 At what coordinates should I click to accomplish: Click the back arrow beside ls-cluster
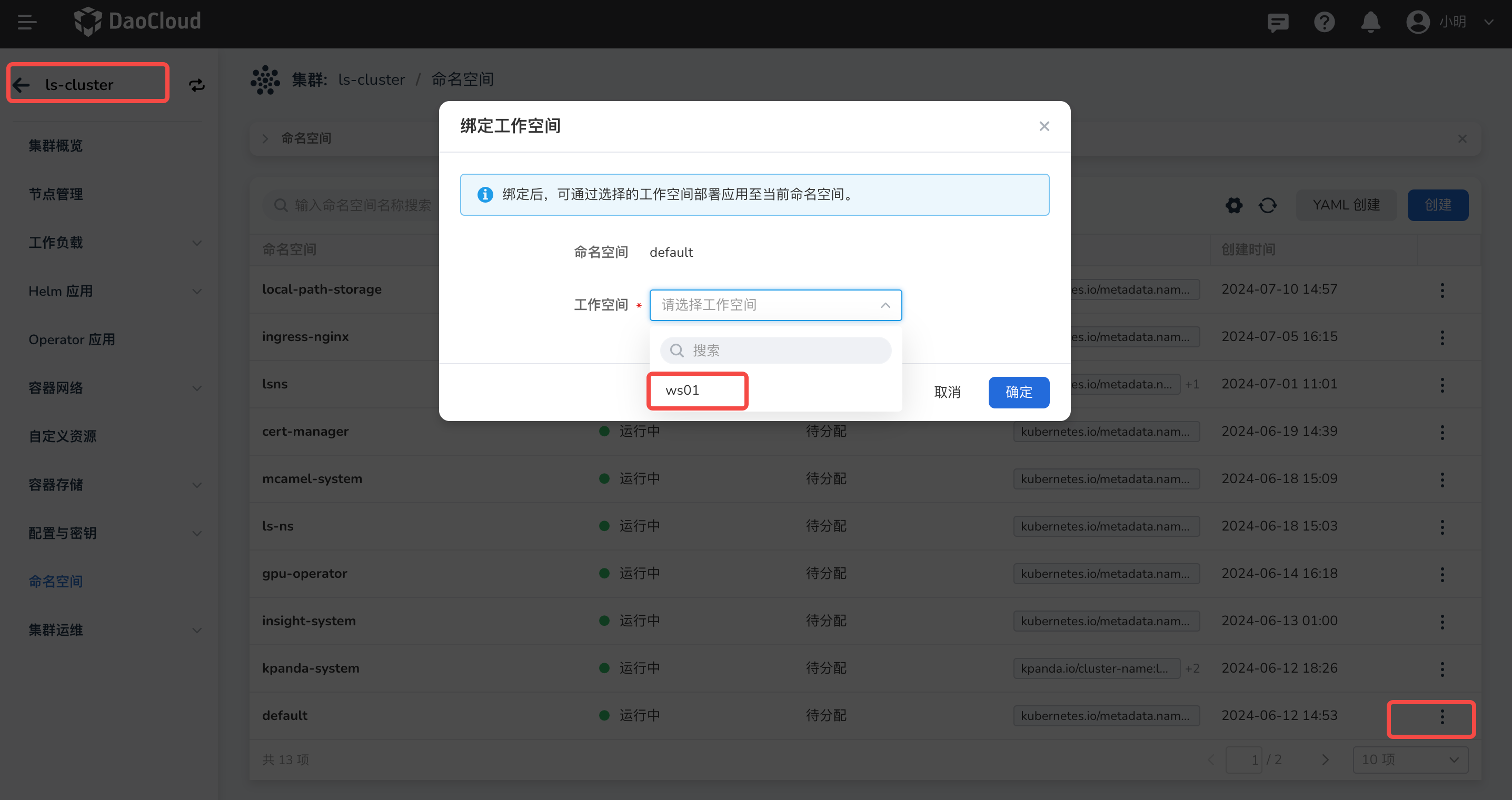[22, 85]
